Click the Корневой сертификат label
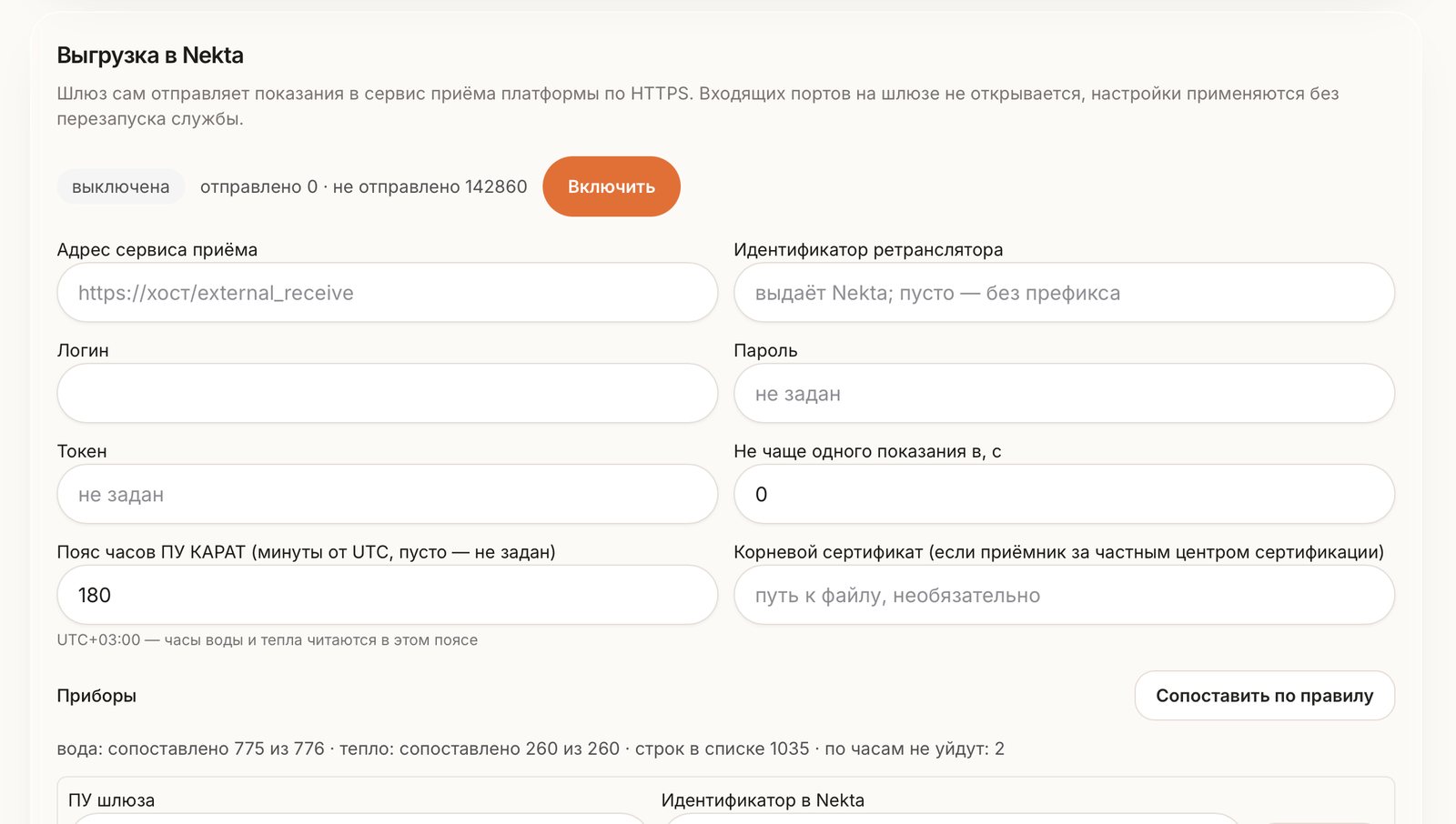The image size is (1456, 824). [1058, 552]
